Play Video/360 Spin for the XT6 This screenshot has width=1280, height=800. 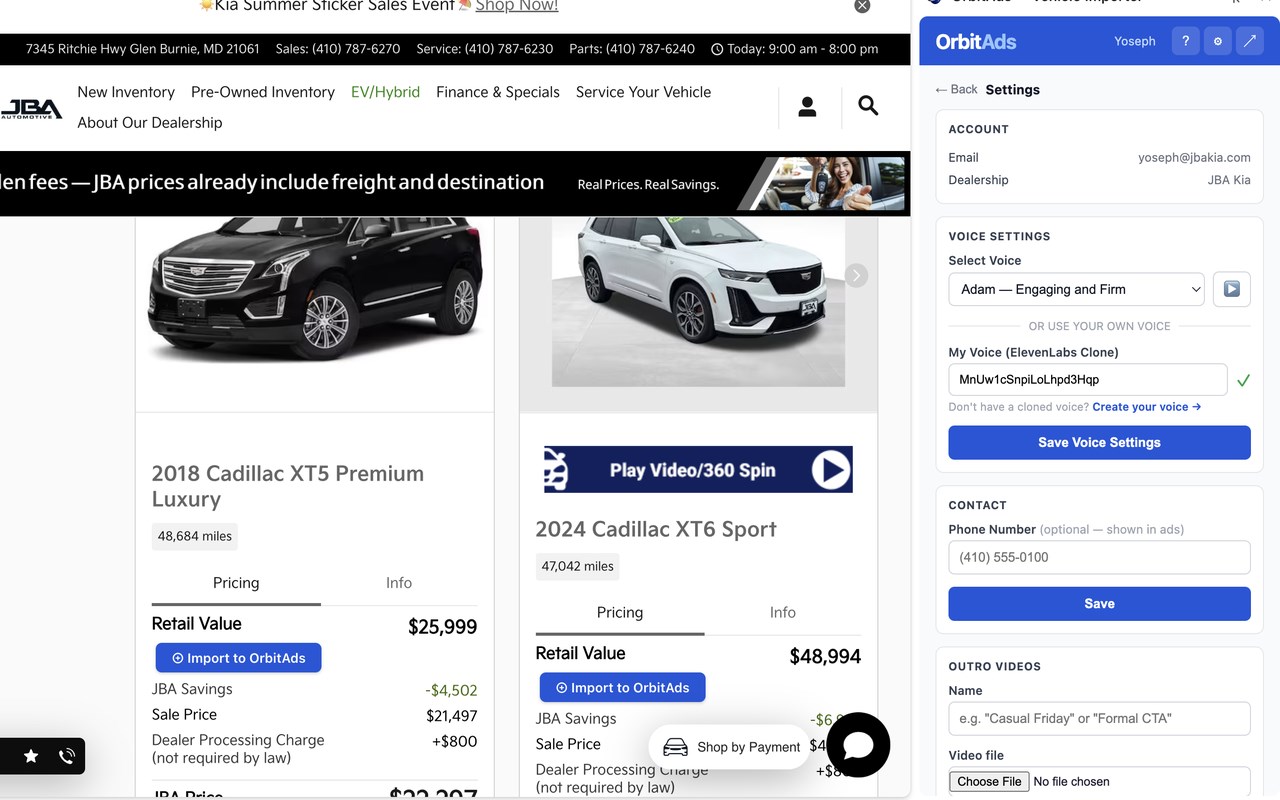(698, 469)
